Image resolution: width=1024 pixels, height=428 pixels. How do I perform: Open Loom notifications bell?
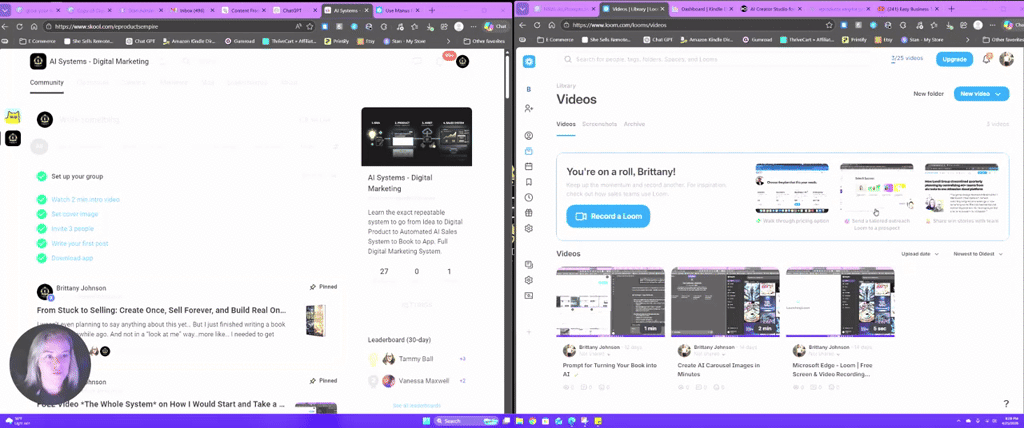[x=986, y=59]
